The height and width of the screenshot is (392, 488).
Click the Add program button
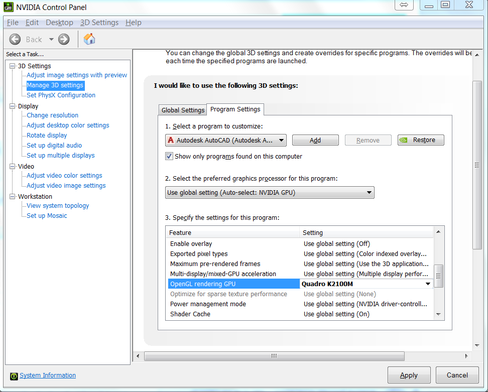tap(315, 140)
